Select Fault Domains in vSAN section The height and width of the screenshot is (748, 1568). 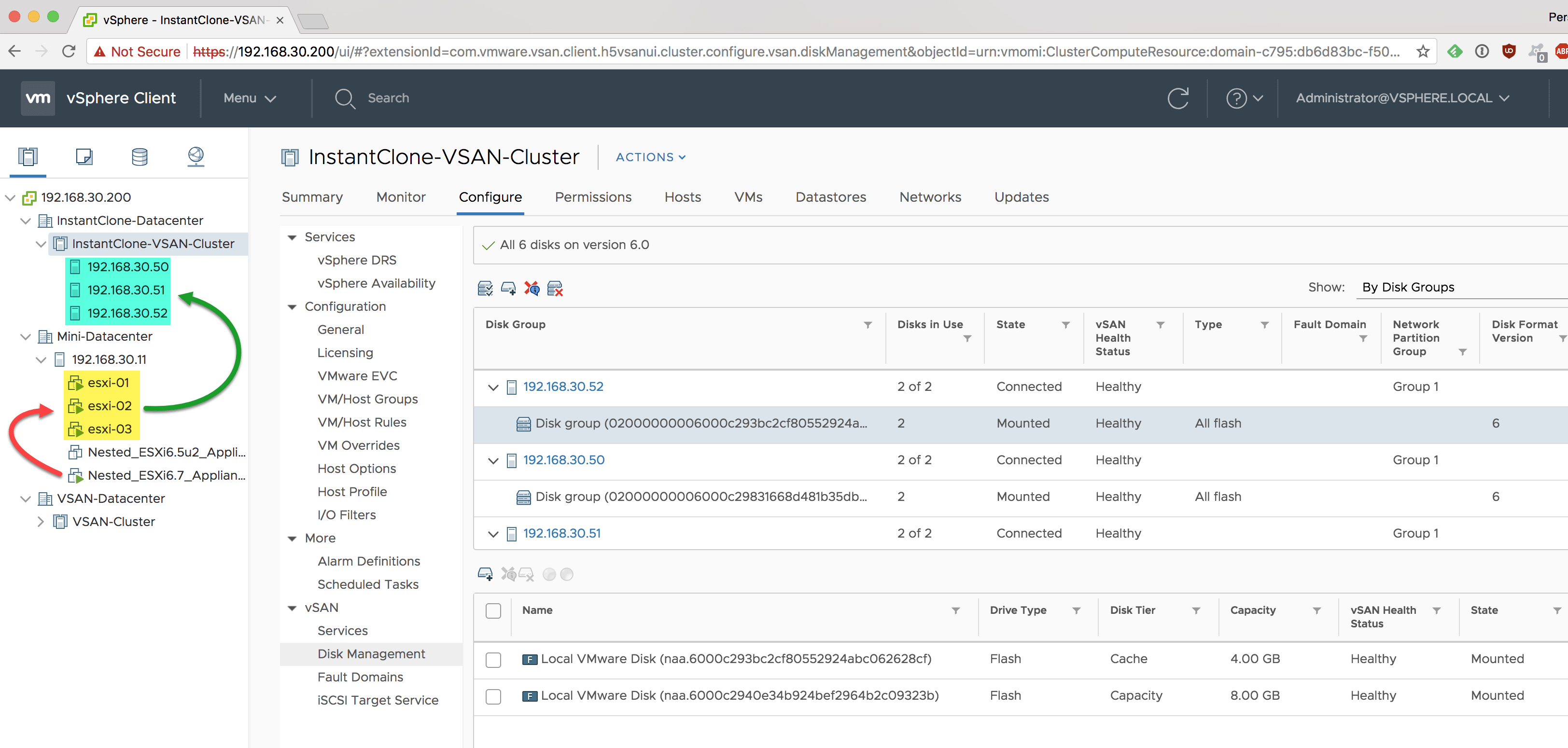point(360,677)
